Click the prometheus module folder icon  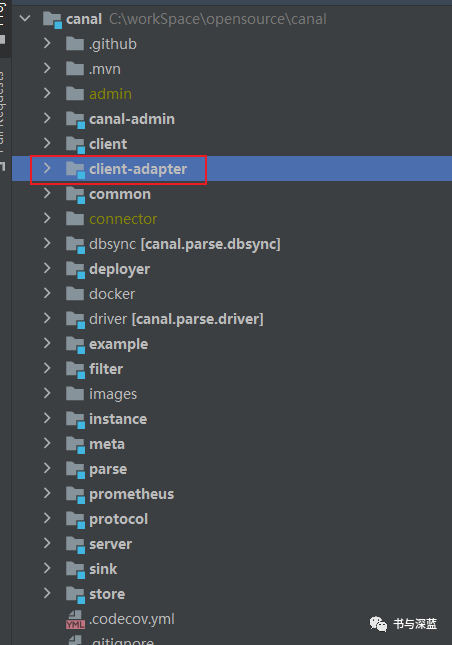click(75, 495)
